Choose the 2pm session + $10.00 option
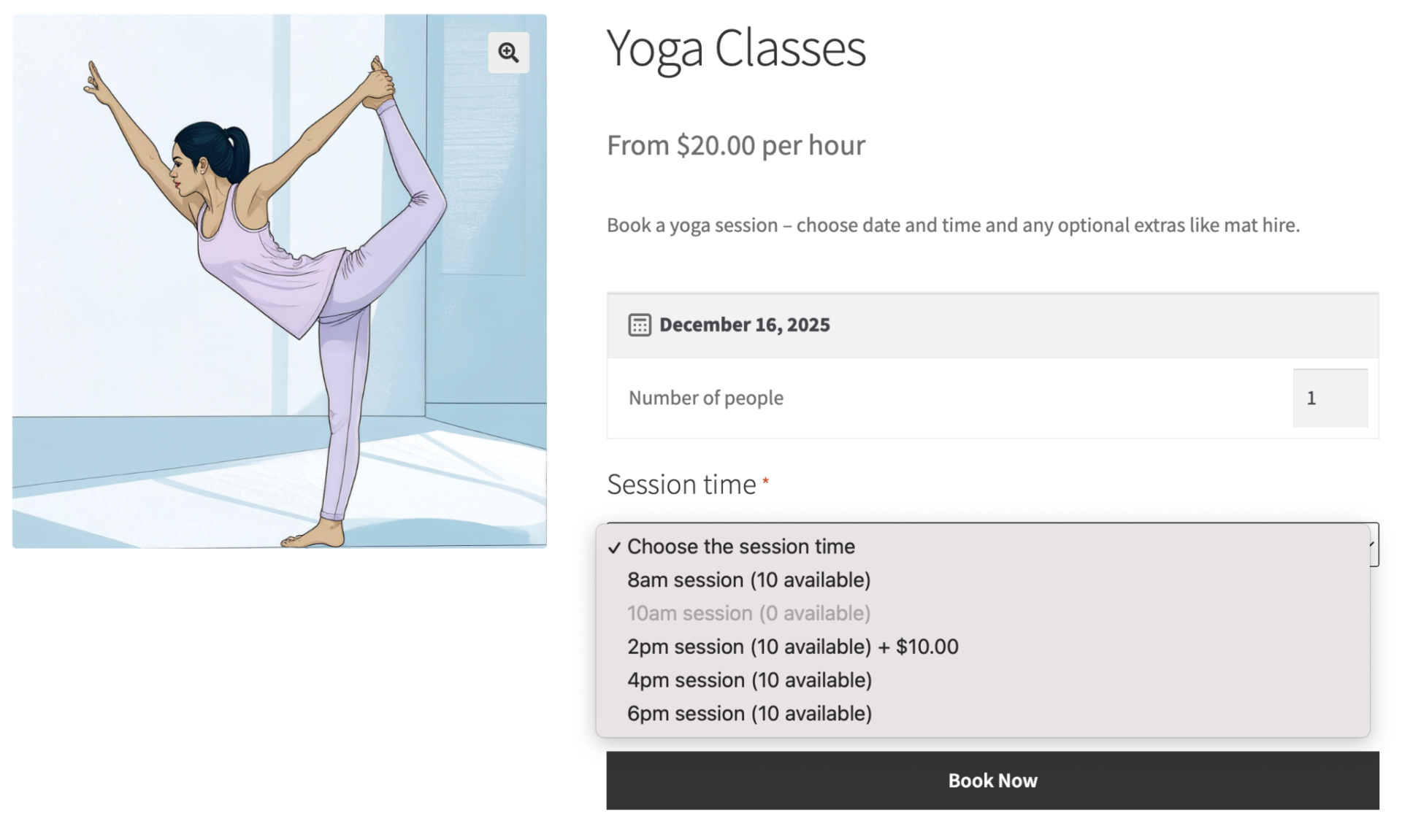 point(792,647)
